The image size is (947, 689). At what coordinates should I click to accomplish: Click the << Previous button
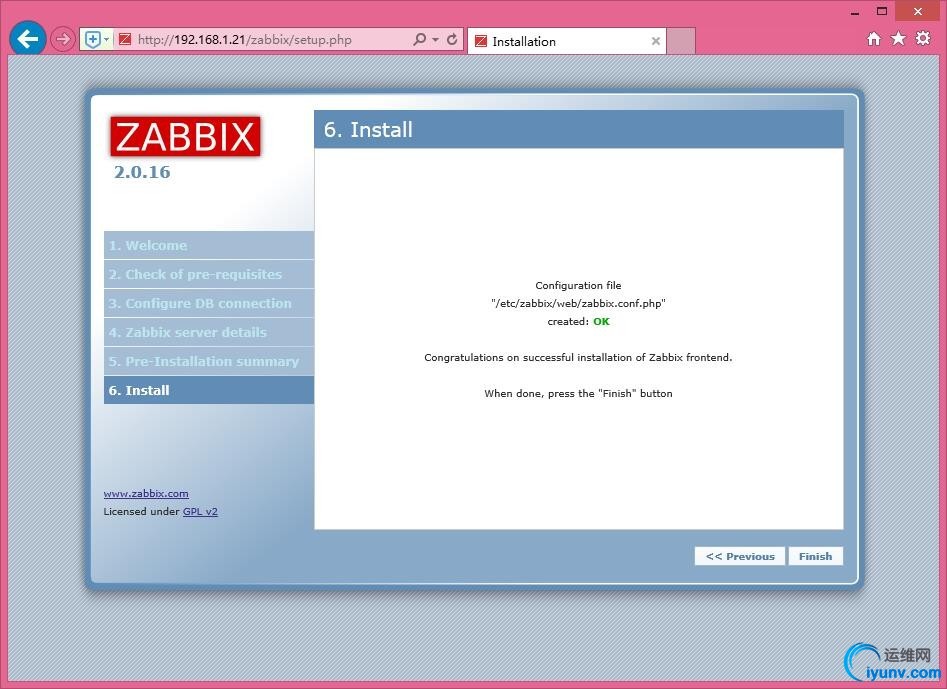pos(740,556)
